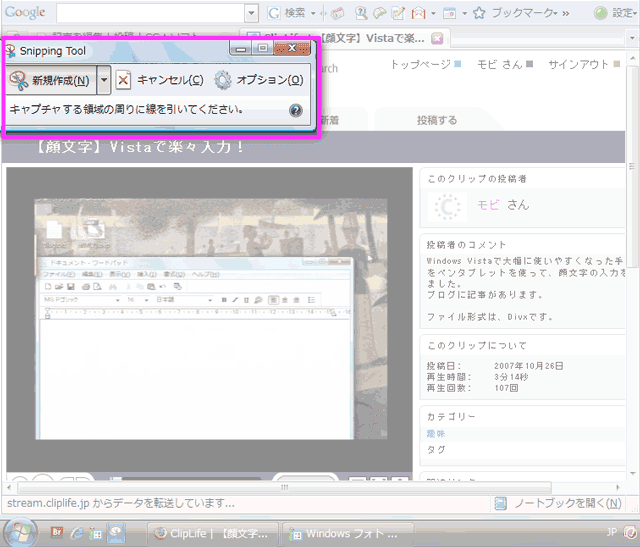This screenshot has height=547, width=640.
Task: Switch to Windows フォト taskbar button
Action: 348,533
